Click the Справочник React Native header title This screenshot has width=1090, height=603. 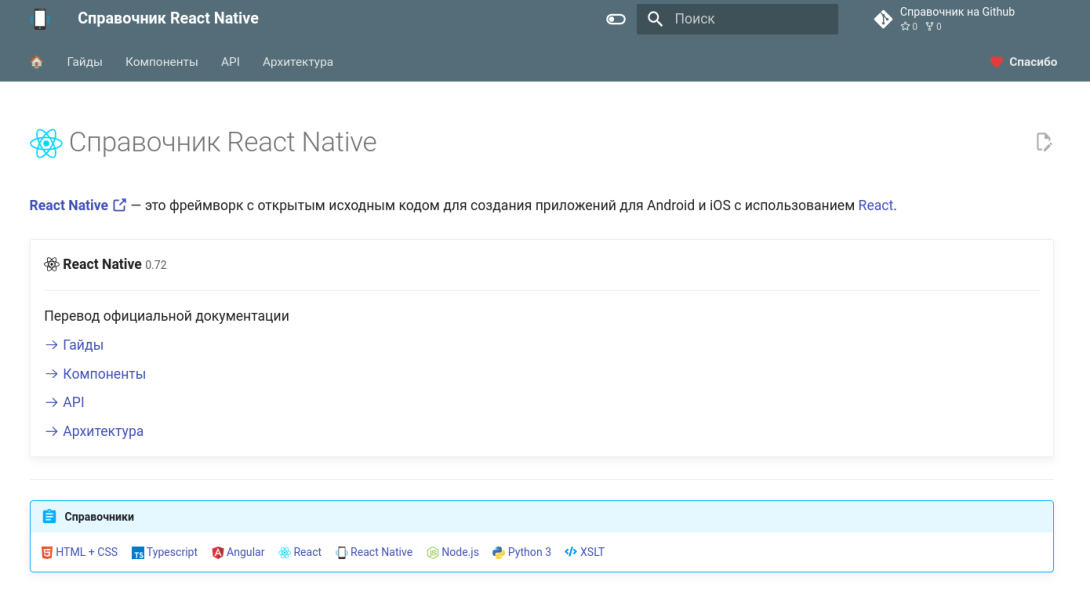pos(168,19)
